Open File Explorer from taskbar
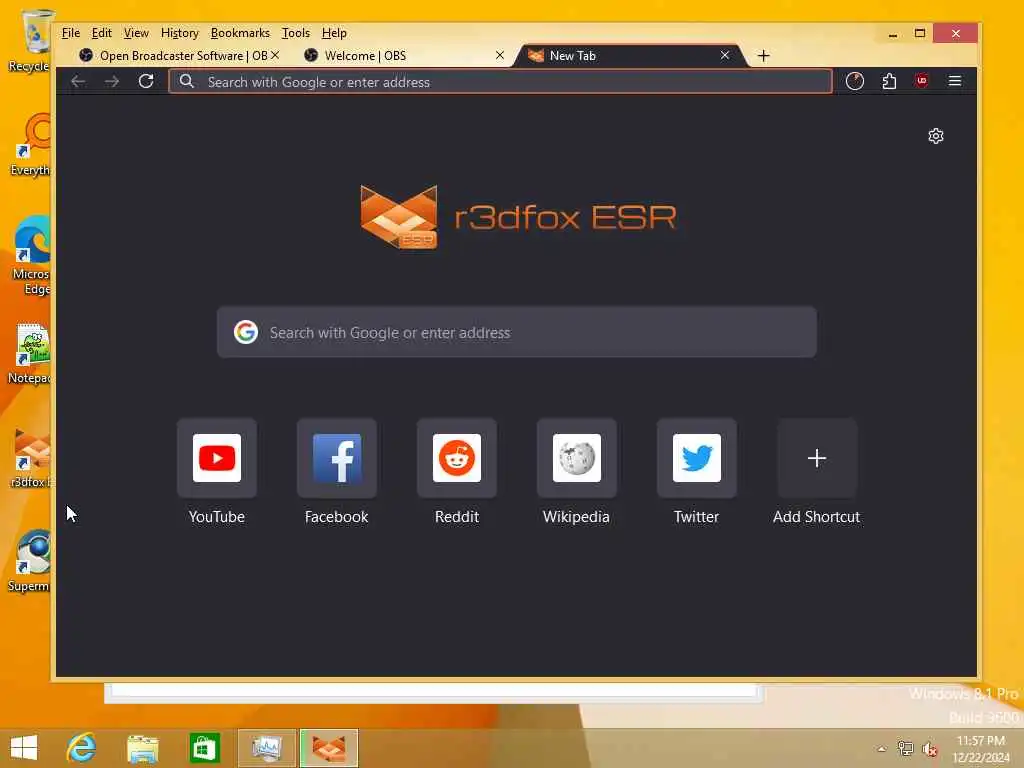Image resolution: width=1024 pixels, height=768 pixels. [x=143, y=748]
